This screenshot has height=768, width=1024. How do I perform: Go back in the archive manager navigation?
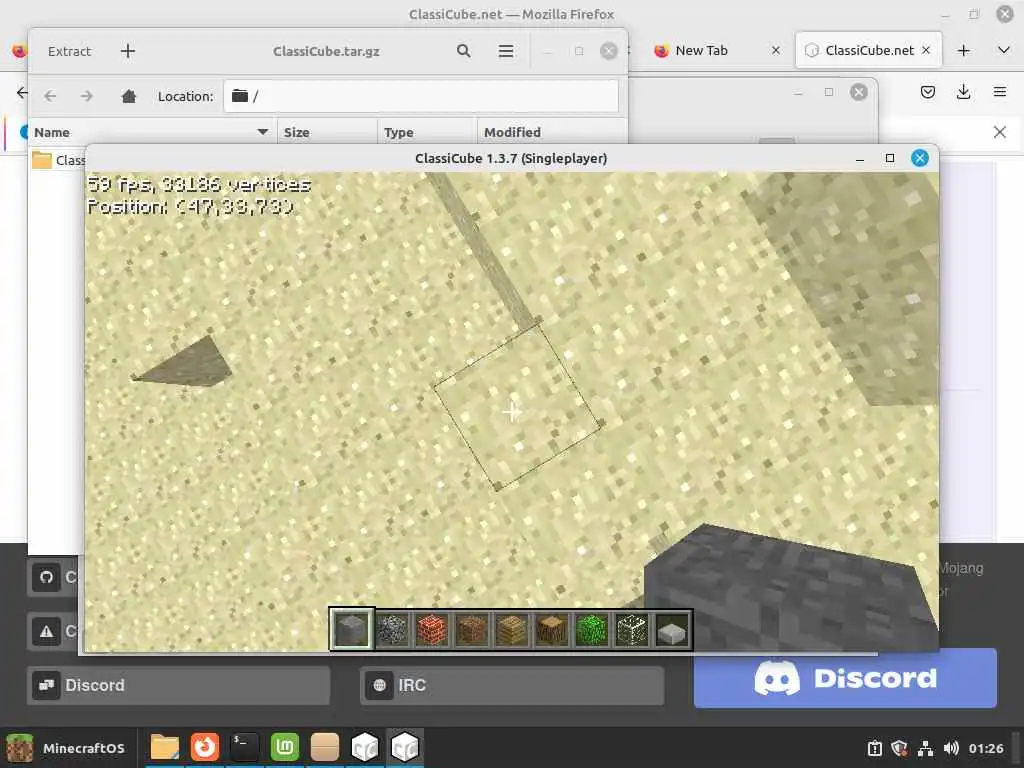(50, 96)
